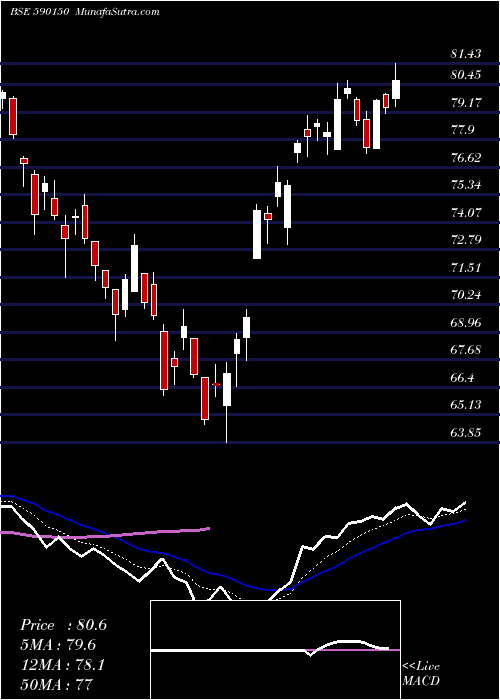This screenshot has width=500, height=700.
Task: Click the purple 50MA line segment
Action: coord(105,533)
